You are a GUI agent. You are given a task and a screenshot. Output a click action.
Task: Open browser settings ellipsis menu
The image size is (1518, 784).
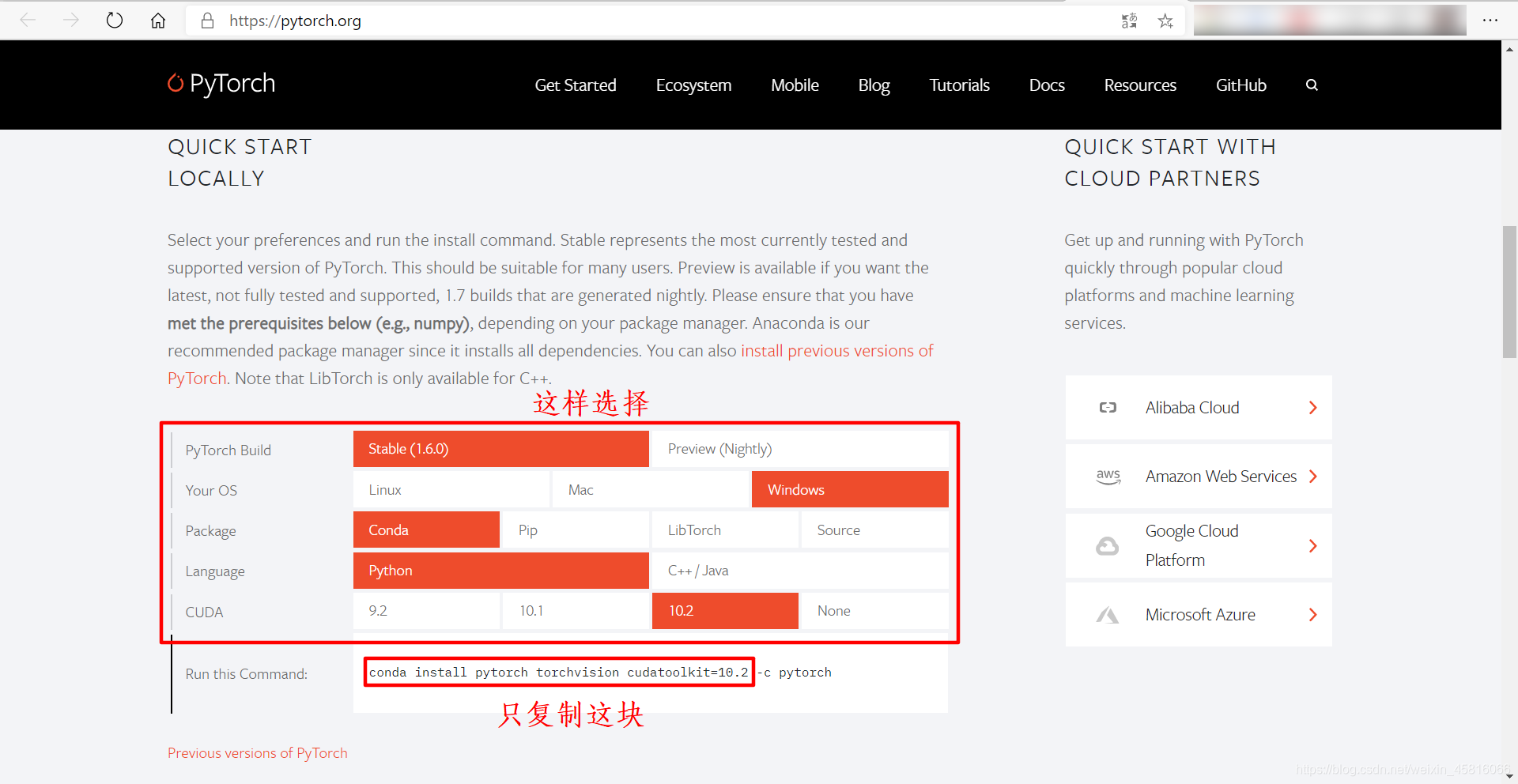[x=1490, y=21]
